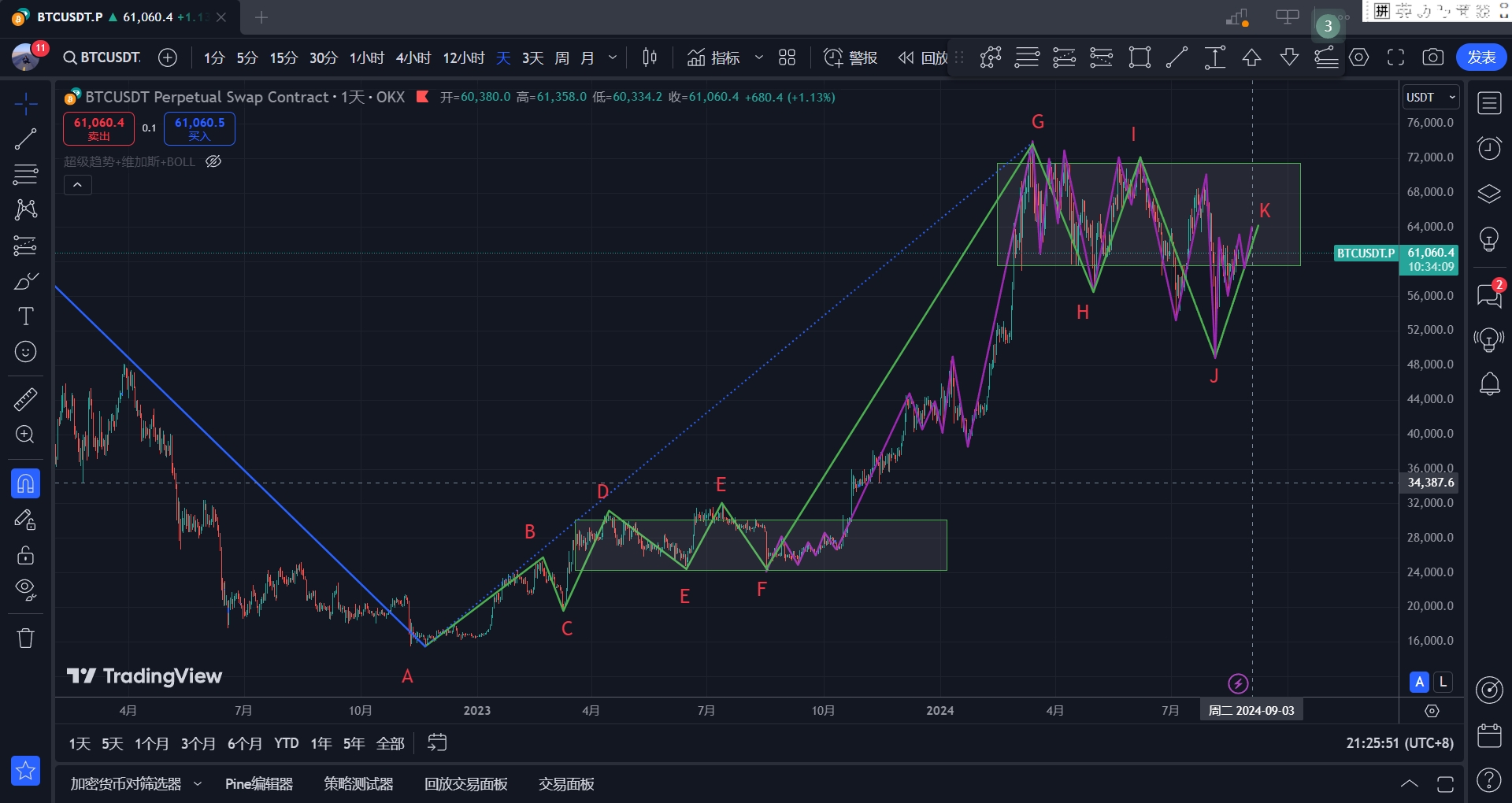
Task: Click the blue 买入 buy price button
Action: tap(199, 129)
